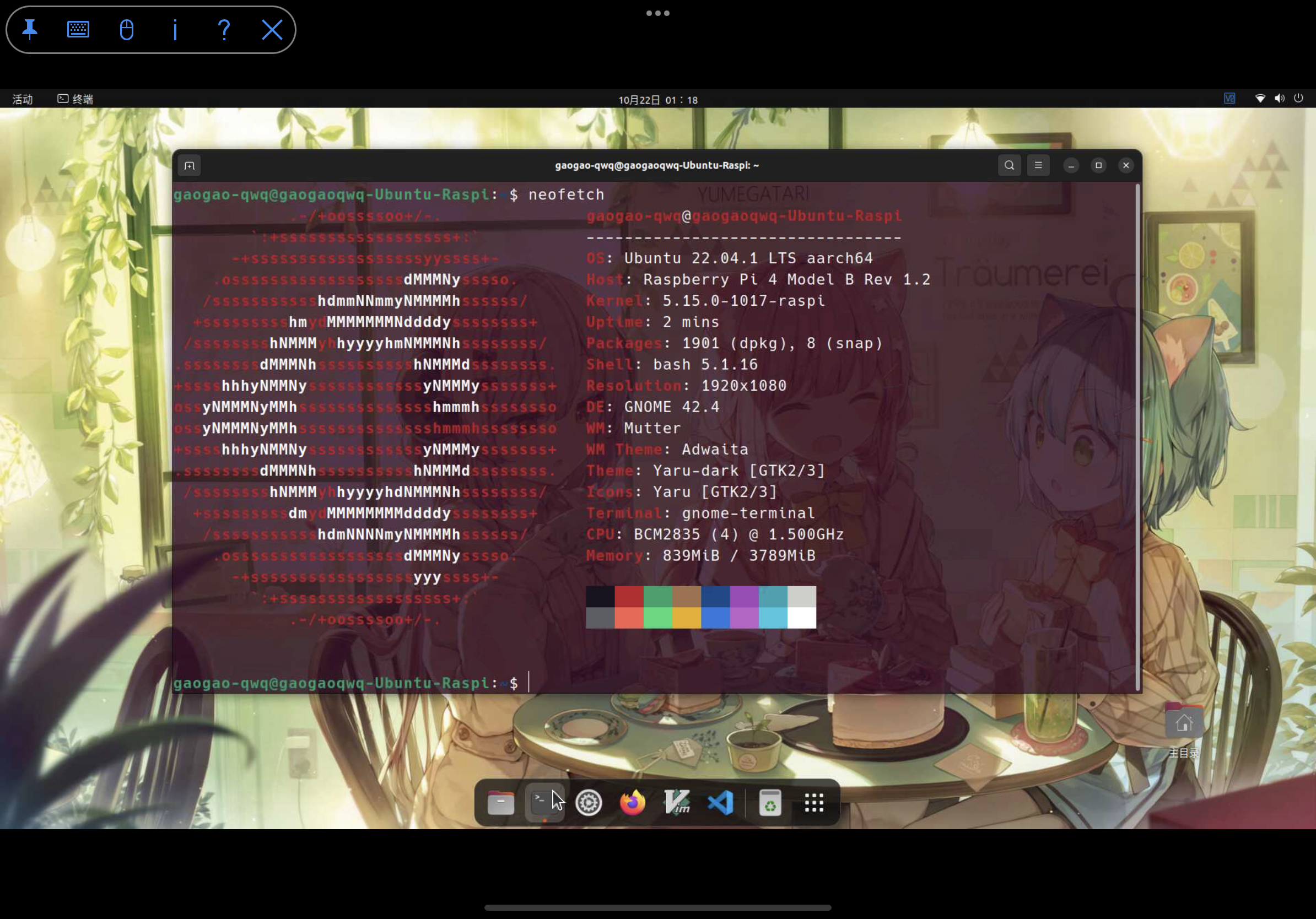Click the Memory value '839MiB / 3789MiB'
Image resolution: width=1316 pixels, height=919 pixels.
click(739, 555)
